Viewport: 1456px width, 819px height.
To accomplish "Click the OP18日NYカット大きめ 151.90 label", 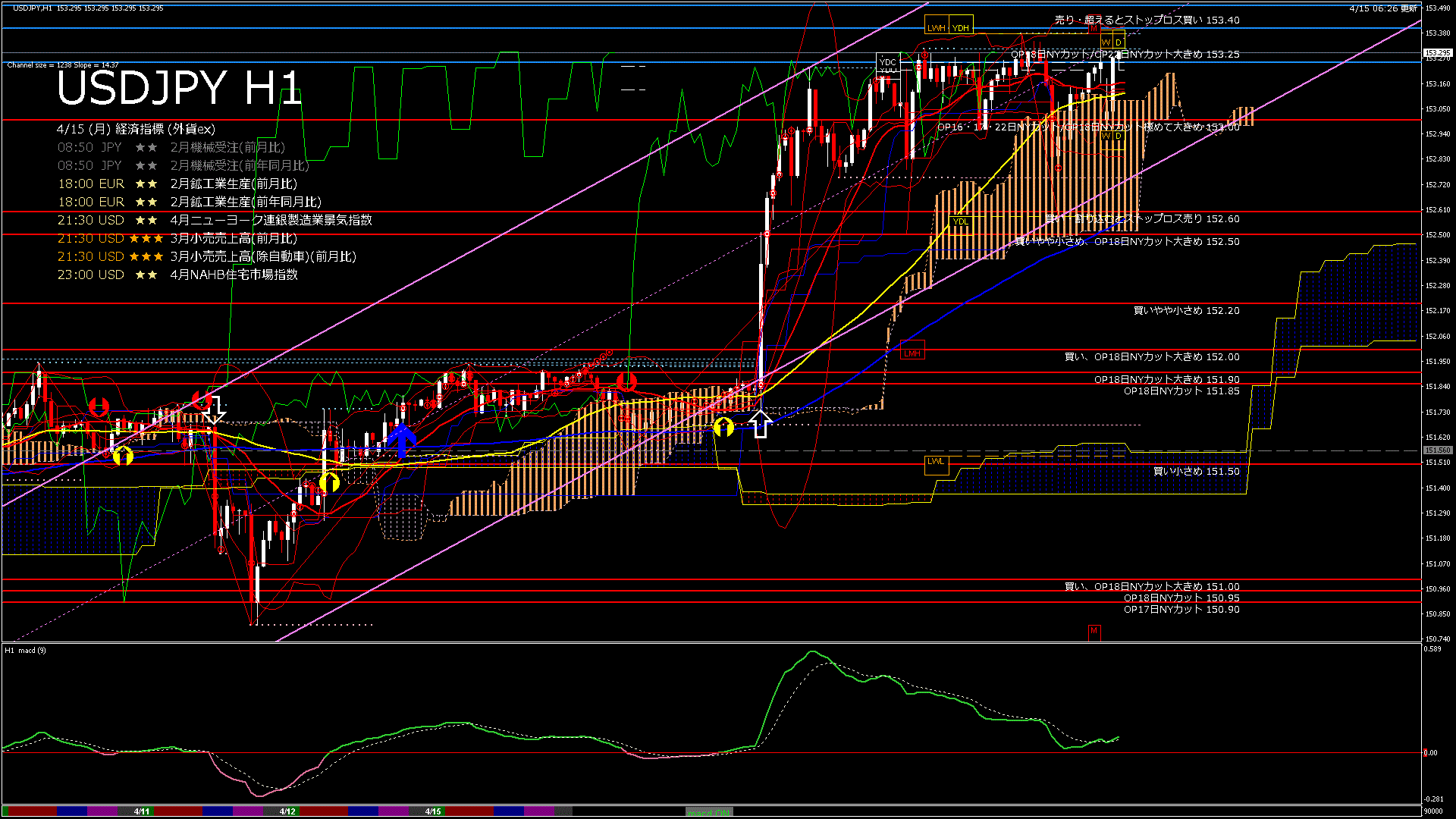I will click(x=1166, y=379).
